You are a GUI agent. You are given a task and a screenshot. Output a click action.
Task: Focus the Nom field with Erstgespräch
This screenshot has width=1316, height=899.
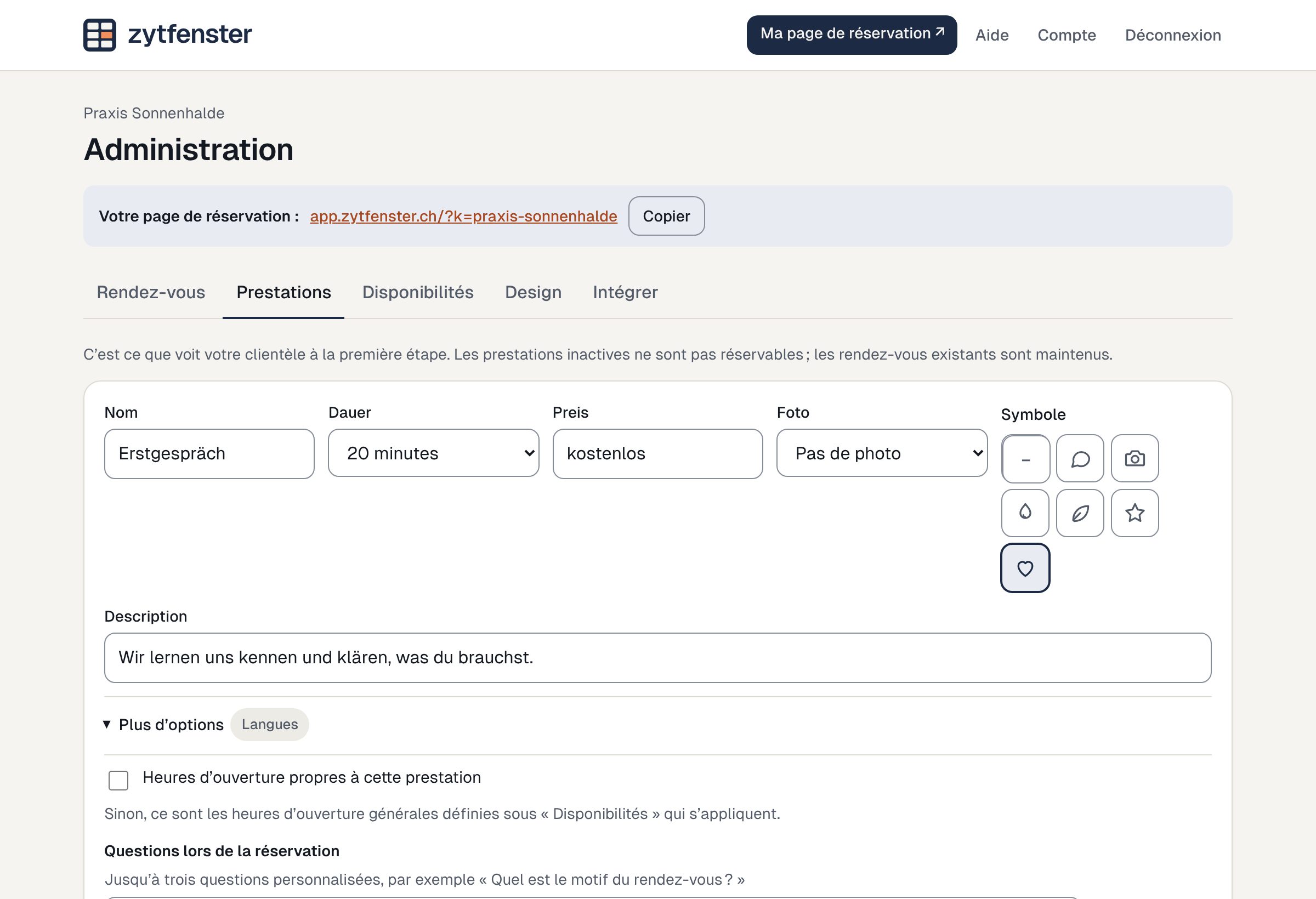(209, 454)
